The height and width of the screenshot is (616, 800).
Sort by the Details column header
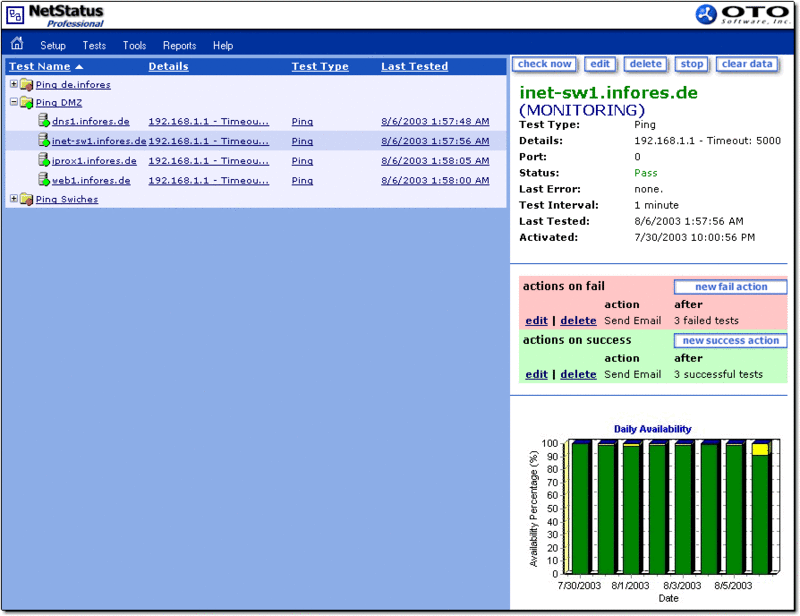(168, 66)
